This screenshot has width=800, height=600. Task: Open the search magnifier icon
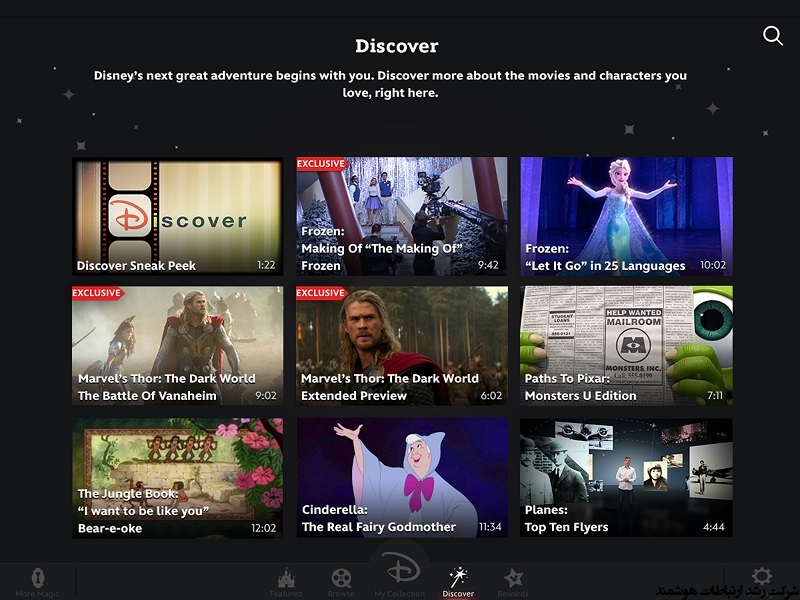tap(772, 36)
